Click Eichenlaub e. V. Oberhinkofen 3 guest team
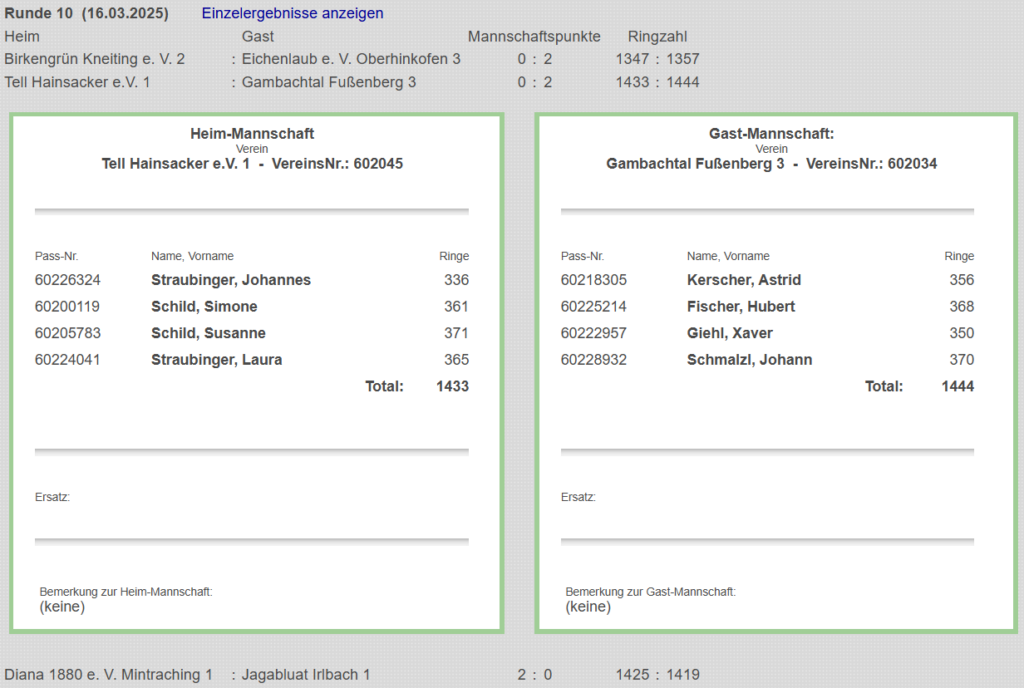This screenshot has height=688, width=1024. (x=351, y=59)
